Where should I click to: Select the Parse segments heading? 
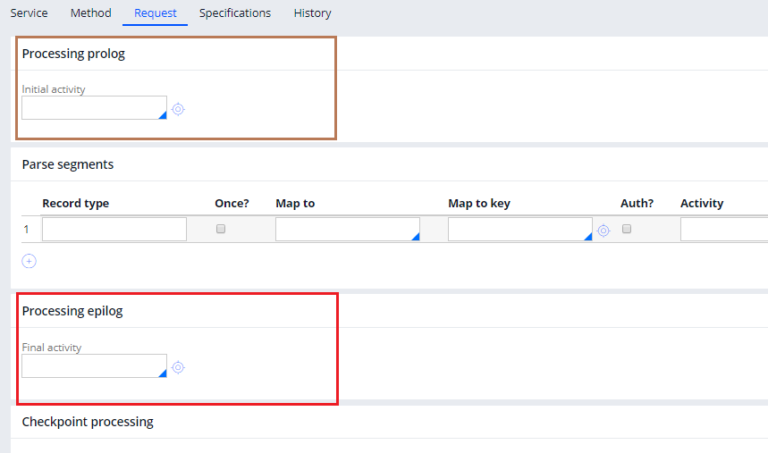(x=68, y=164)
